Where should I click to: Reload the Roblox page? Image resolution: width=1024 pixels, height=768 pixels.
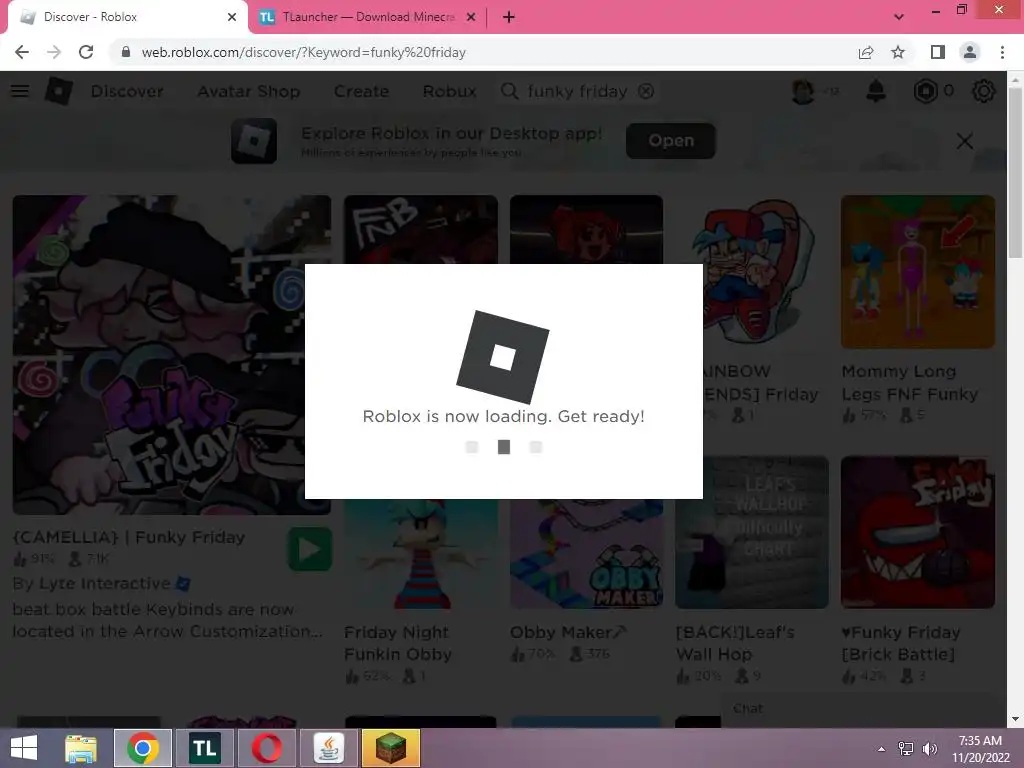tap(86, 52)
